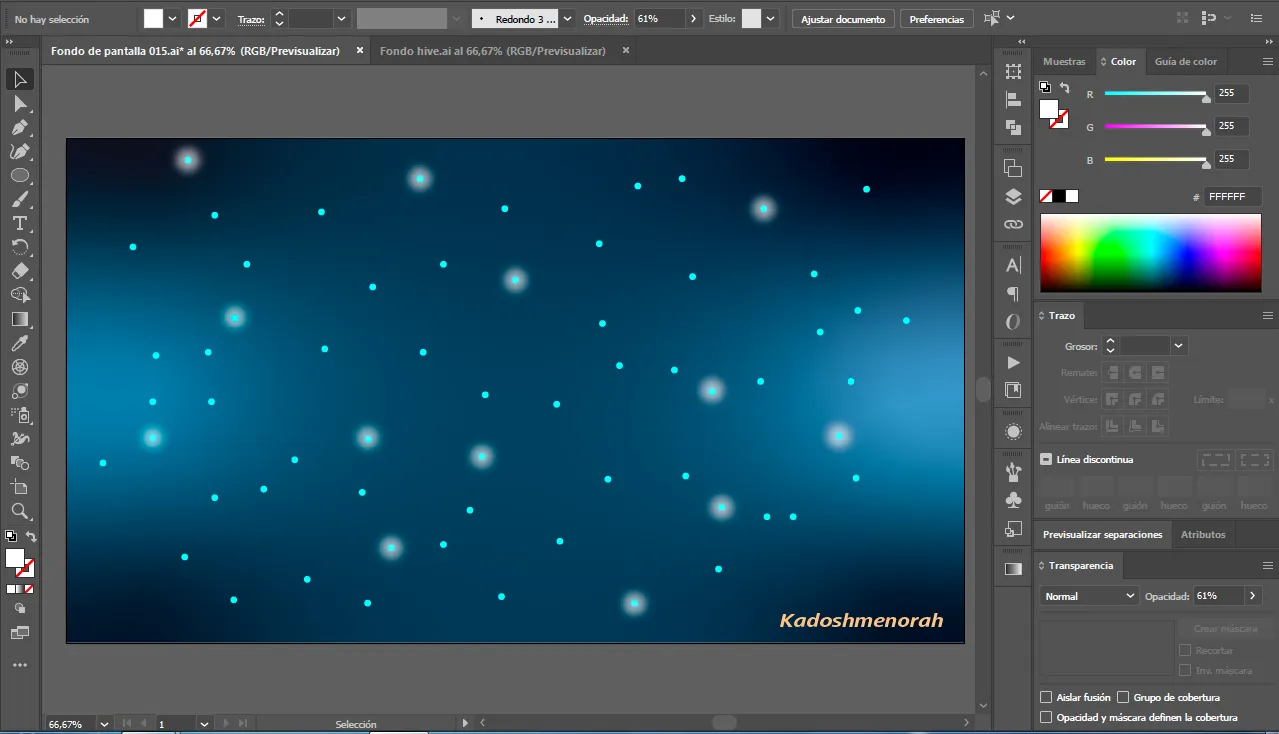Click the Ajustar documento button
This screenshot has width=1279, height=734.
pos(843,19)
